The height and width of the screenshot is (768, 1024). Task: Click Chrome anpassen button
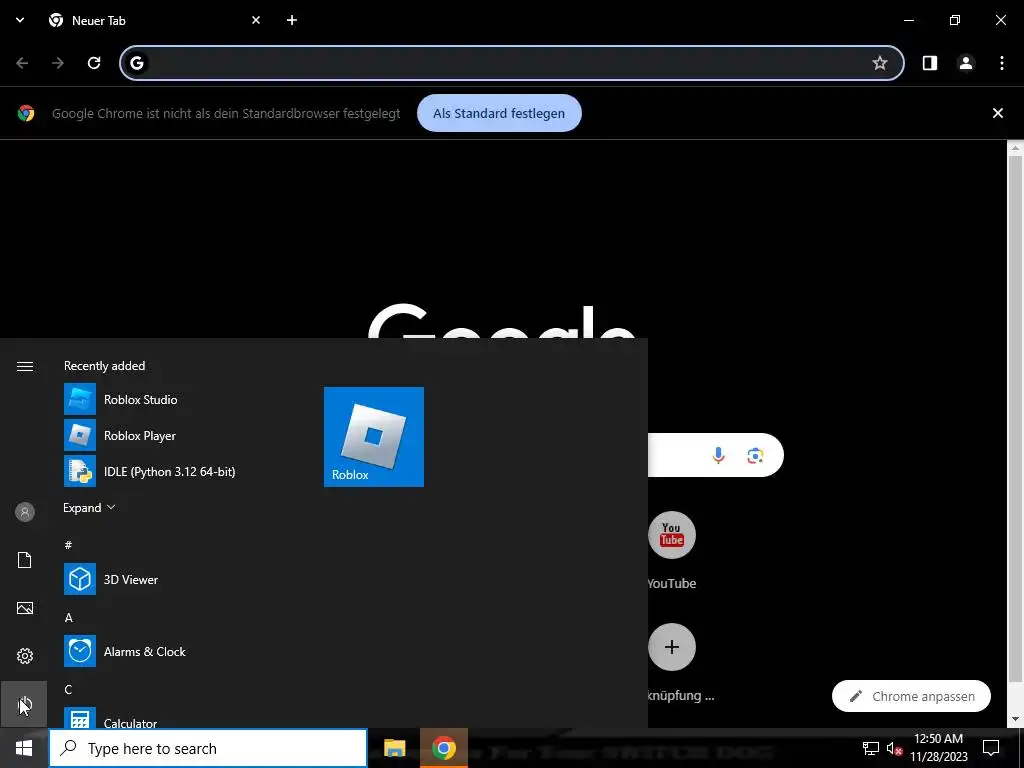(x=911, y=696)
